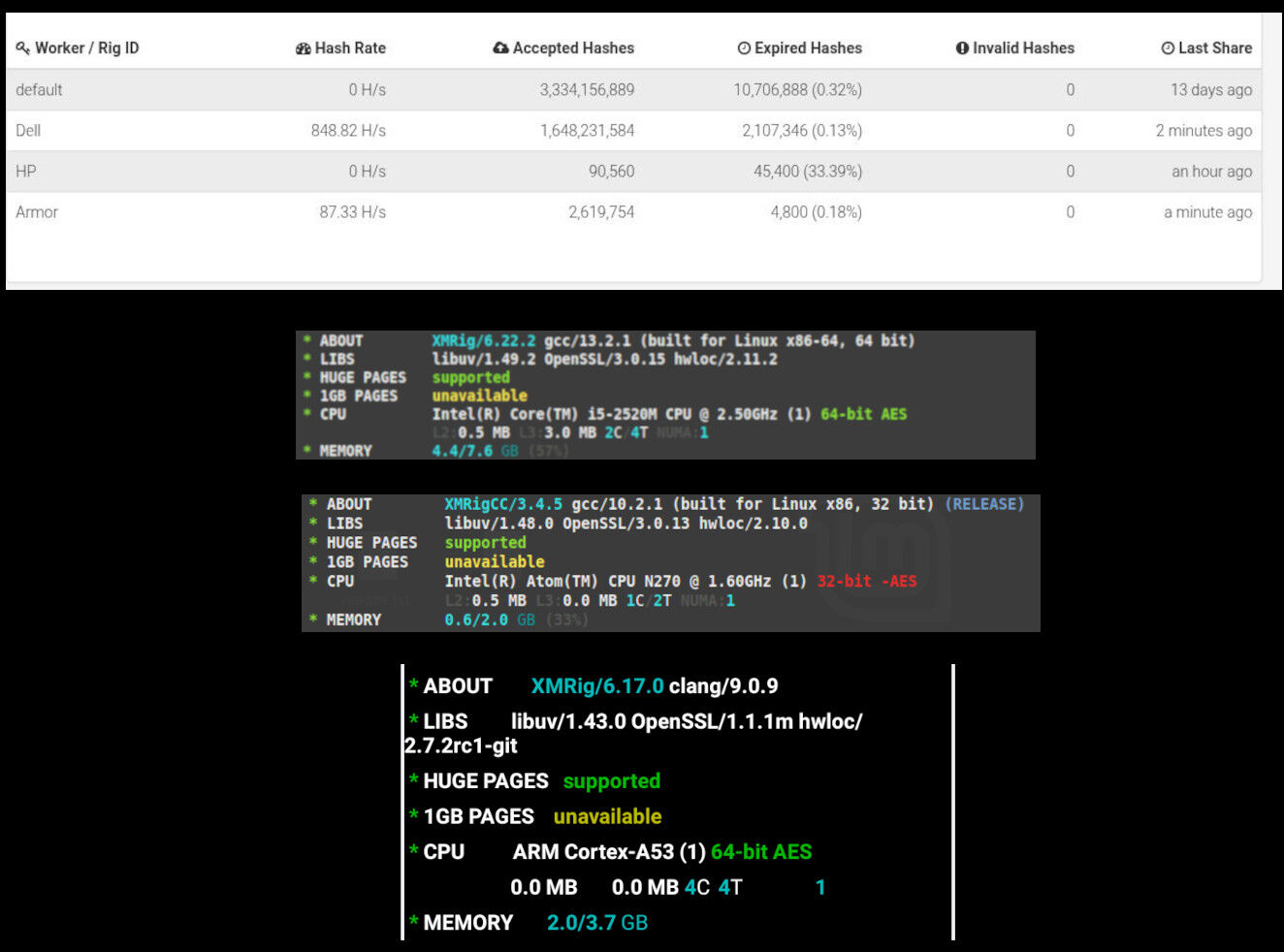Screen dimensions: 1284x952
Task: Click the XMRigCC/3.4.5 version text
Action: [x=503, y=504]
